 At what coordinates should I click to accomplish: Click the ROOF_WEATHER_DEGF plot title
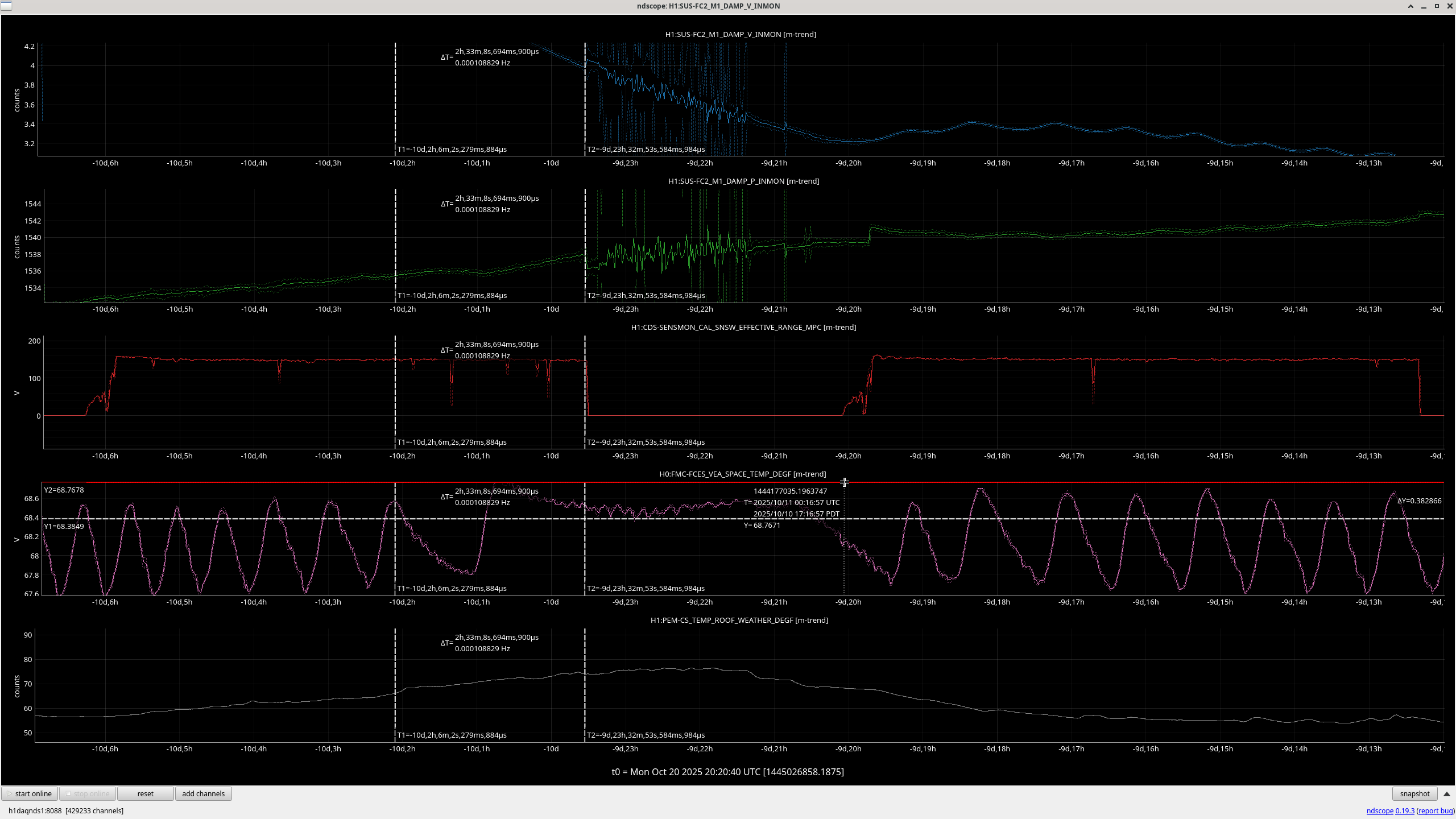739,620
